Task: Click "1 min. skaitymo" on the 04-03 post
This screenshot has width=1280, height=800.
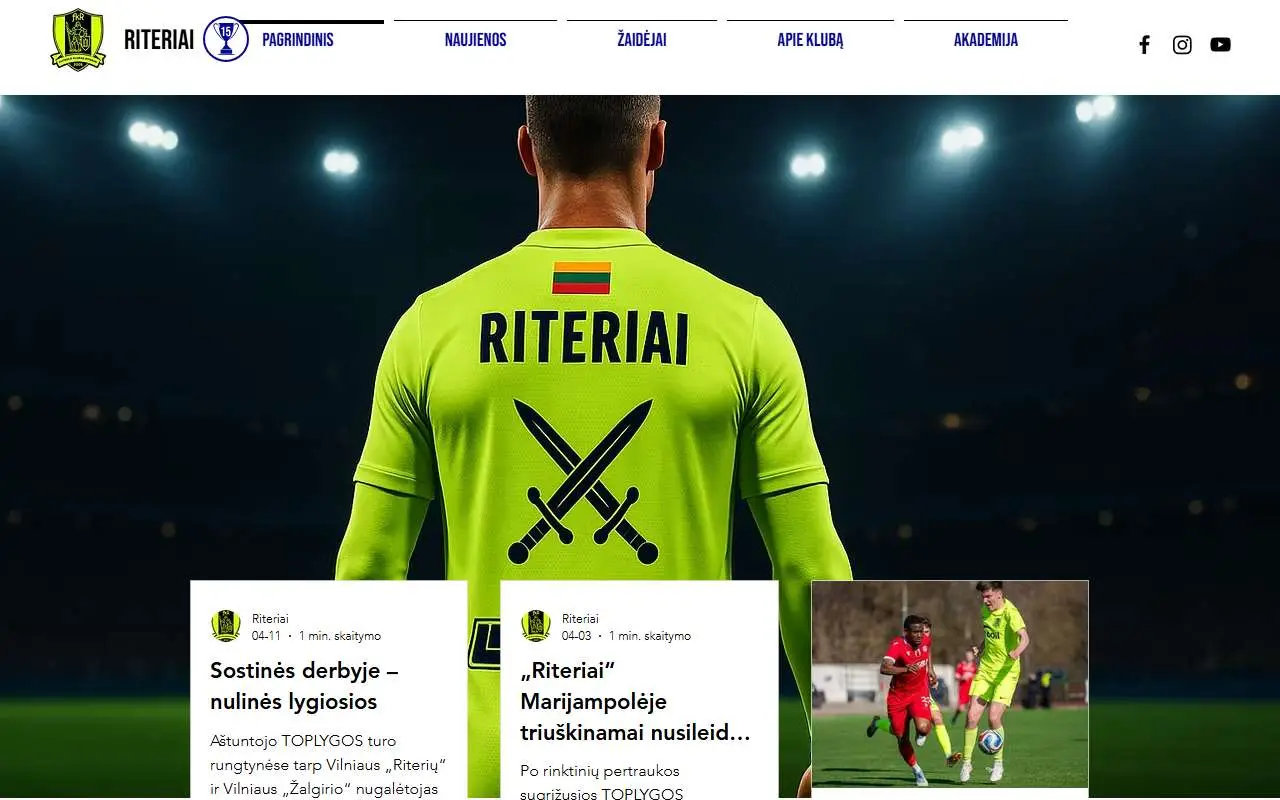Action: (650, 636)
